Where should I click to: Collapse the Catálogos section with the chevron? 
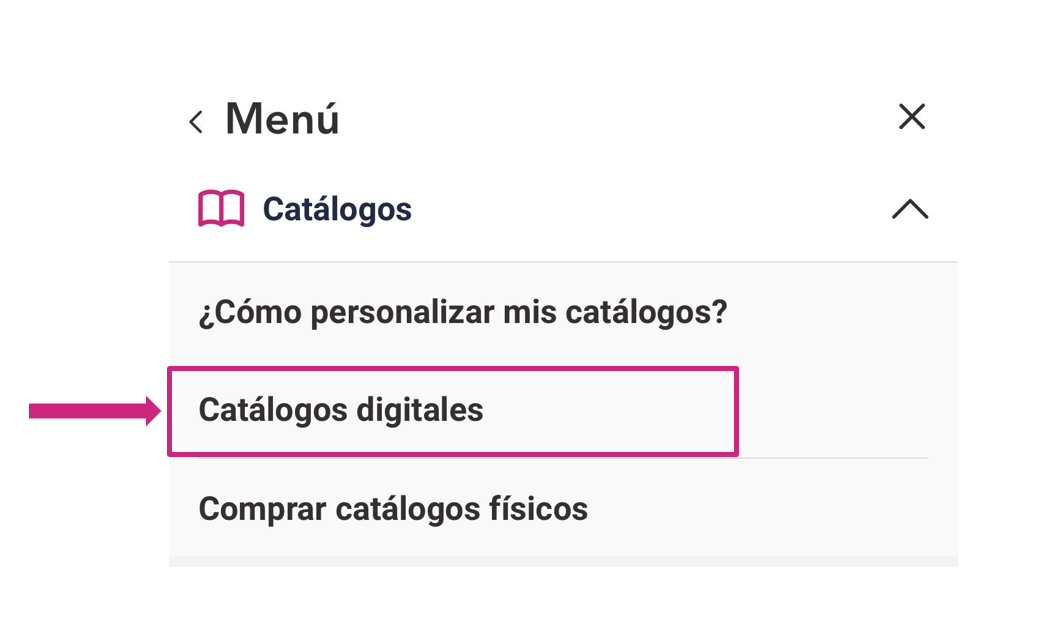pos(911,209)
